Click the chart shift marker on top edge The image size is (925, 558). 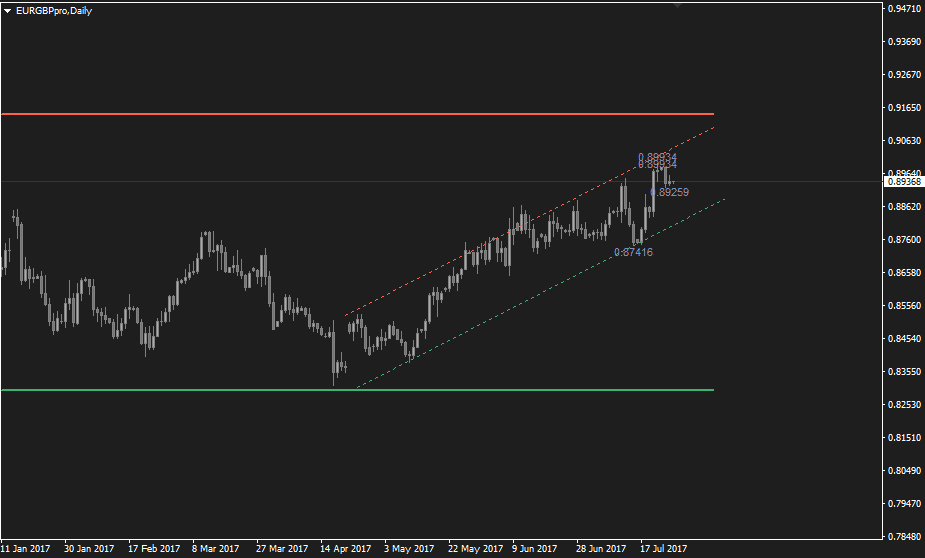point(677,5)
